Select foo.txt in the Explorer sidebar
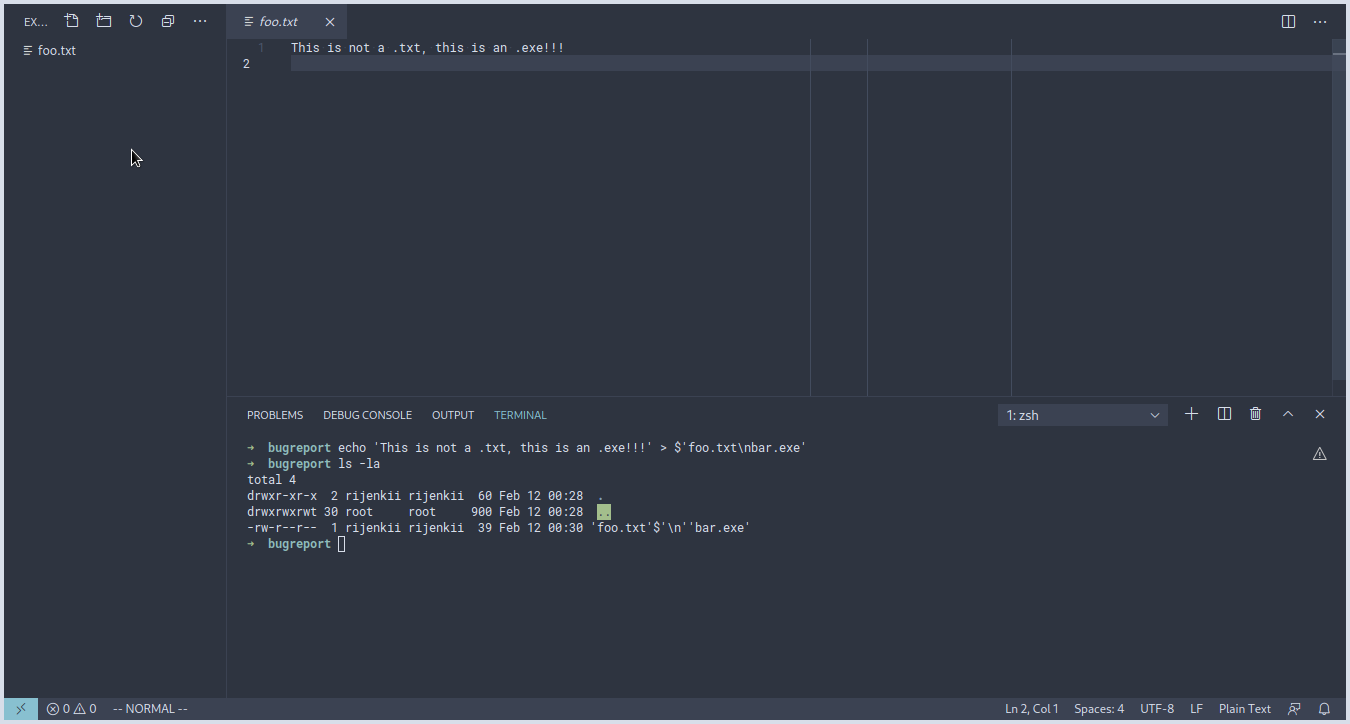This screenshot has height=724, width=1350. [x=56, y=50]
